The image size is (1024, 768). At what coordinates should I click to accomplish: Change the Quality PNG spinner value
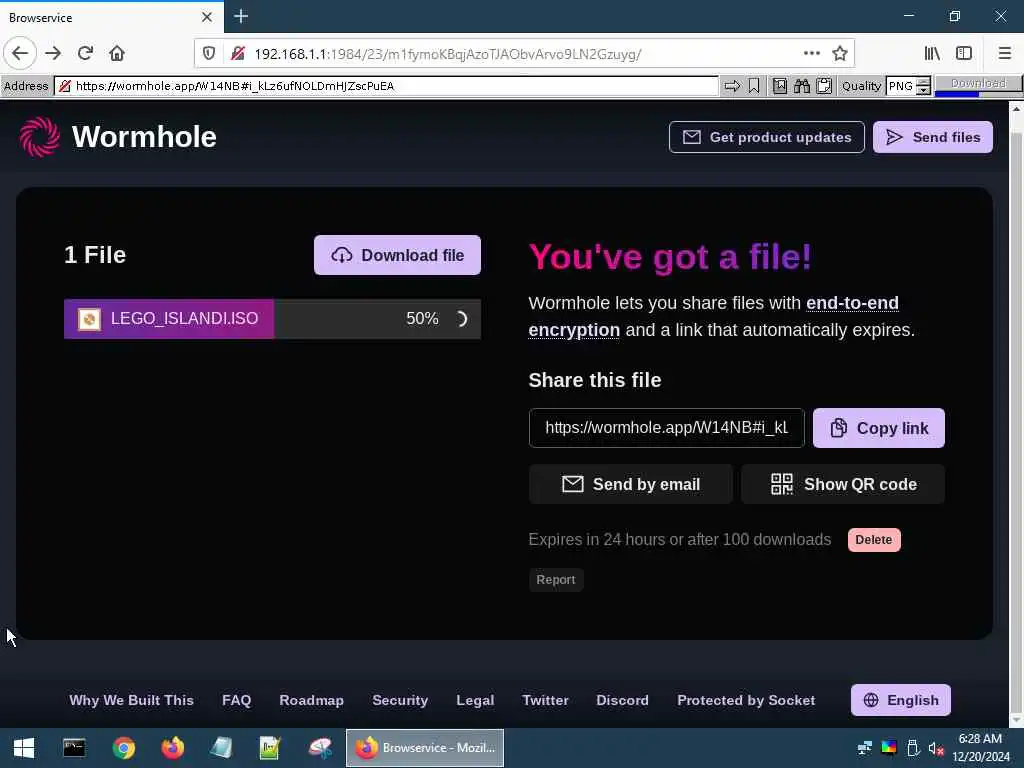click(x=923, y=86)
